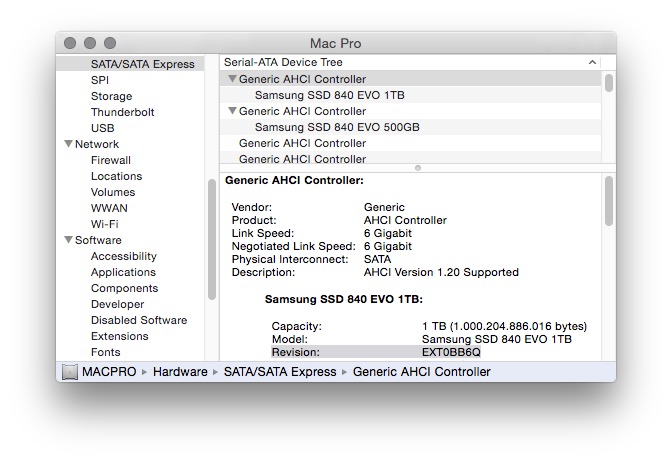Open Locations under Network

(x=116, y=176)
